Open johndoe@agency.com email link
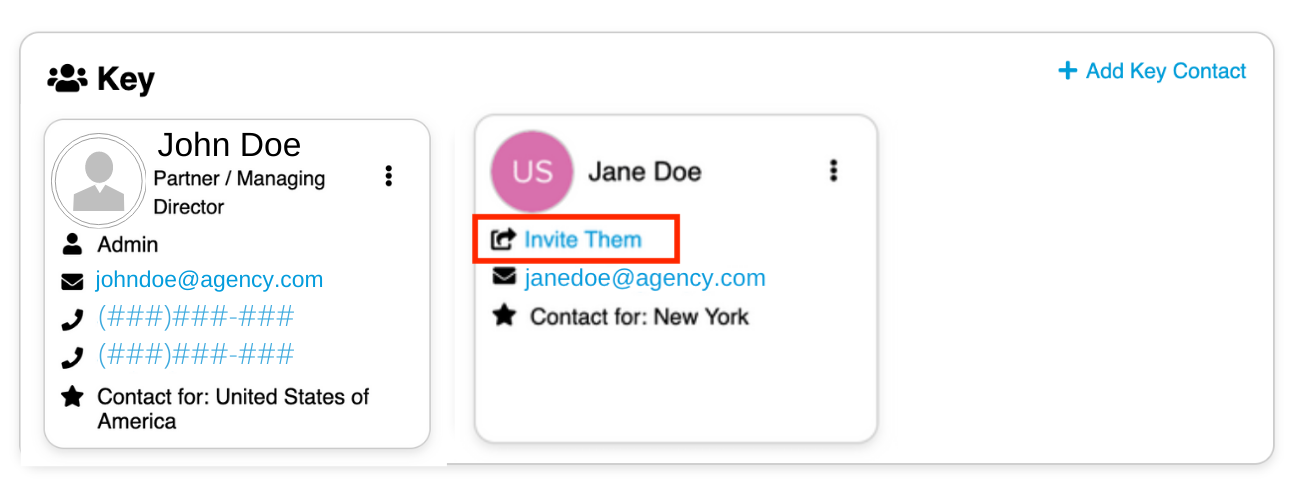 209,280
